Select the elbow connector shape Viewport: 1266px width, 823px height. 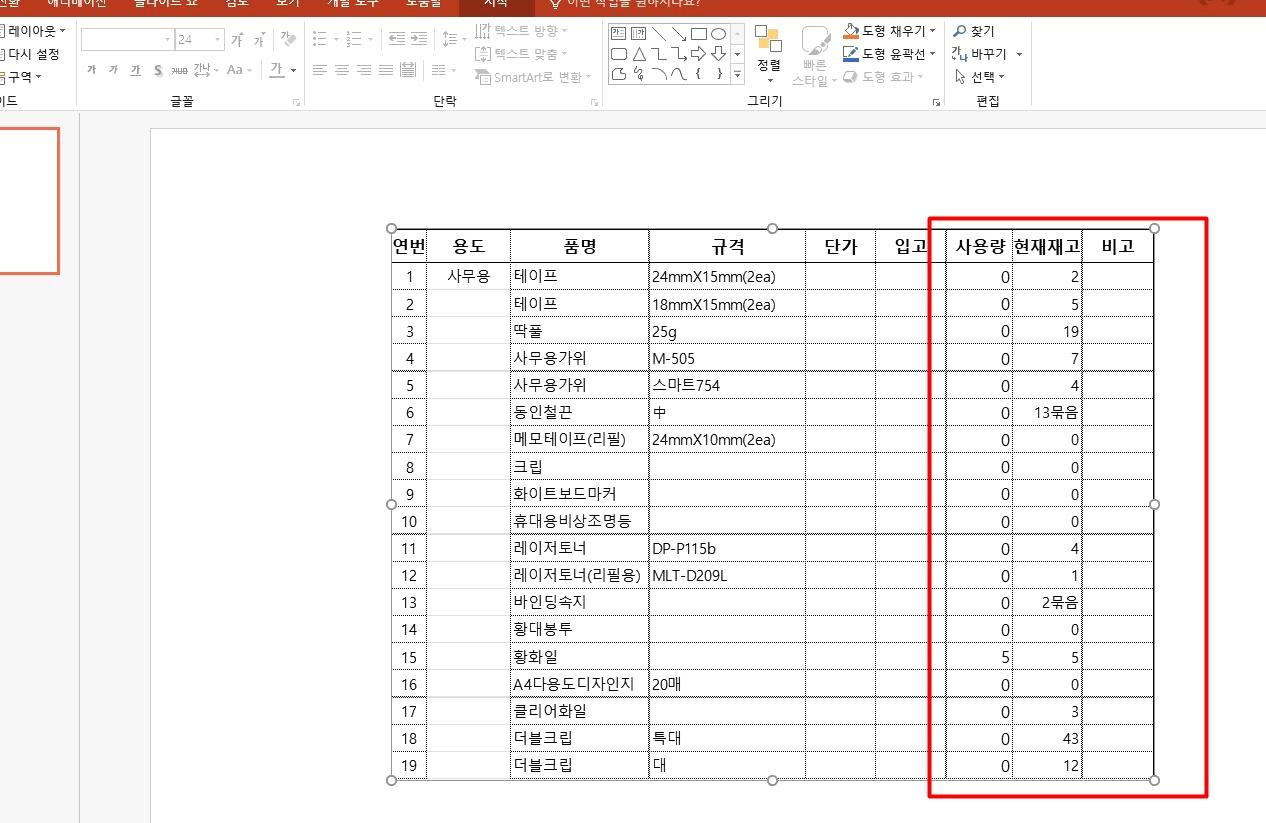point(659,54)
